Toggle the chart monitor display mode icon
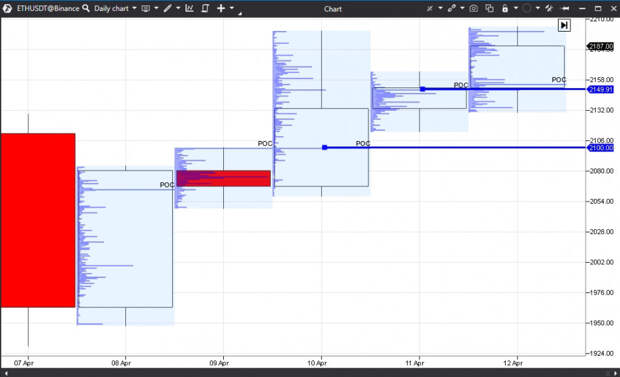Image resolution: width=620 pixels, height=377 pixels. pyautogui.click(x=146, y=8)
